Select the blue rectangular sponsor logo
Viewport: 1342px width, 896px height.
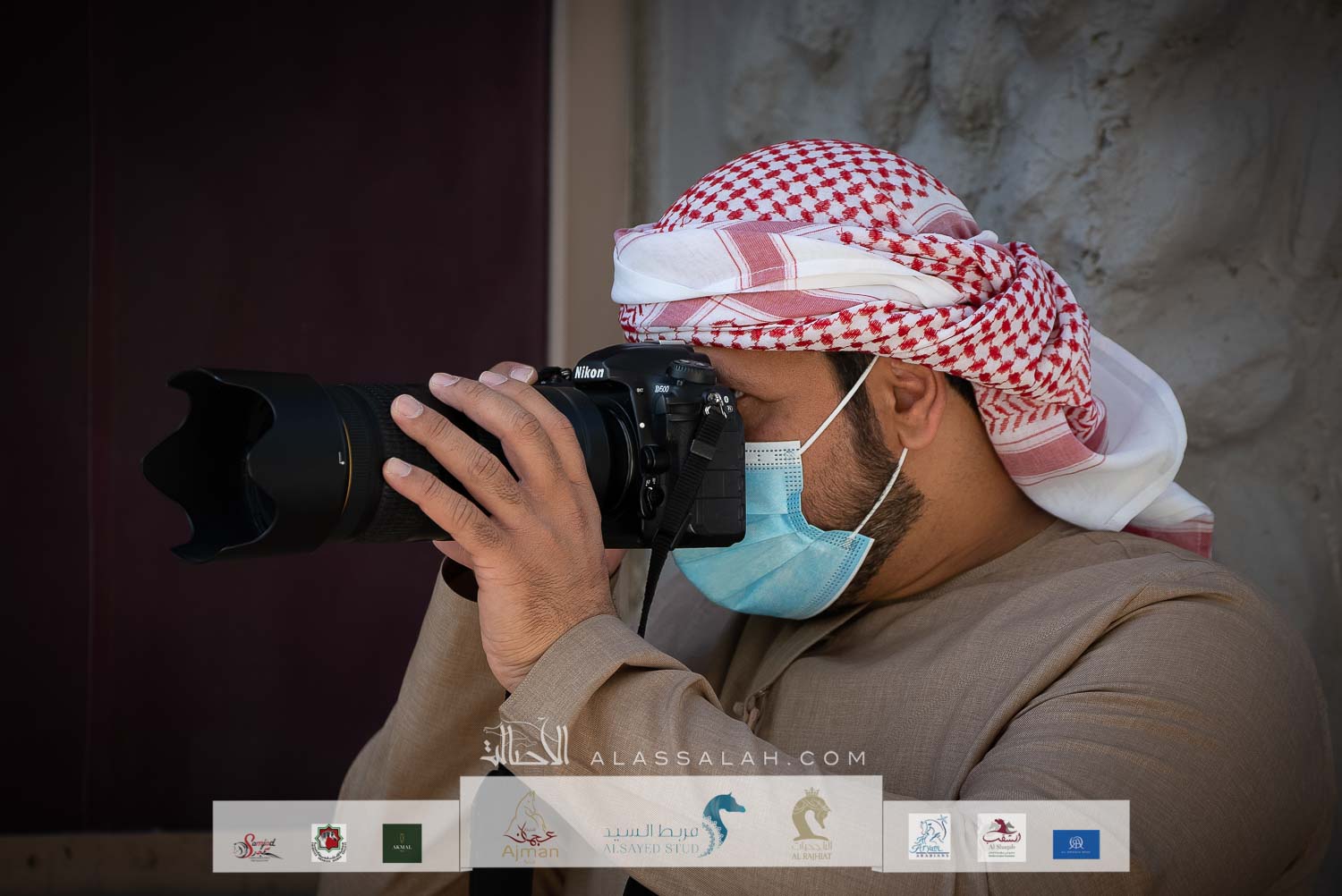click(x=1075, y=844)
